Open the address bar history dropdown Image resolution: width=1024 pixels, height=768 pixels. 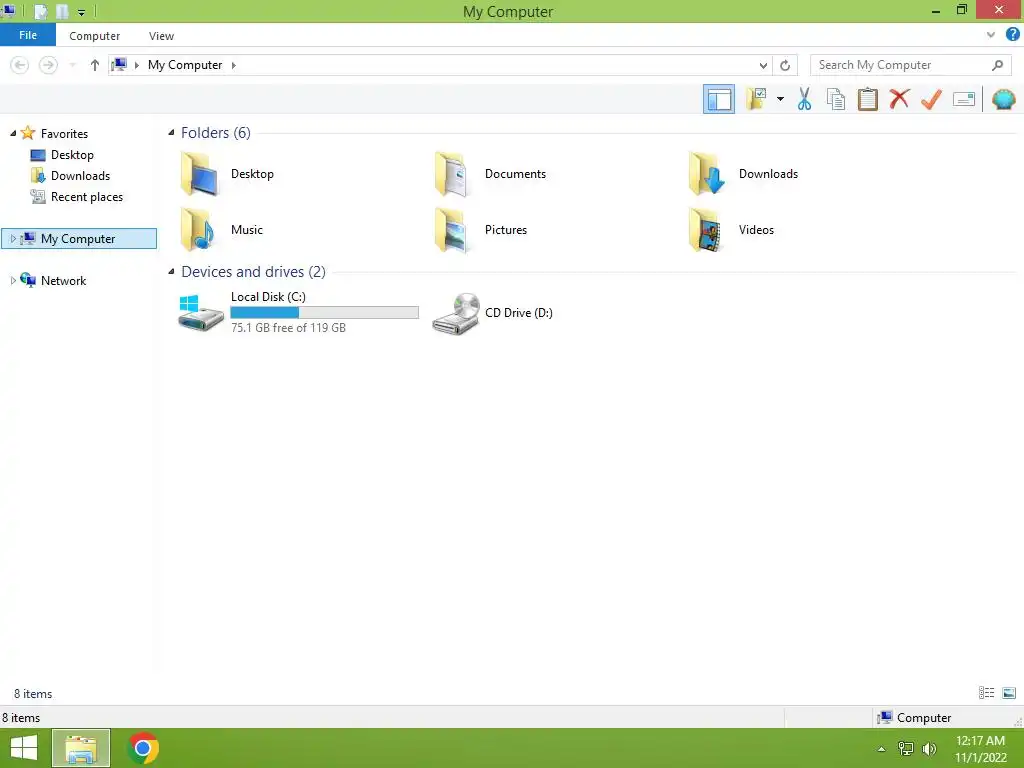(763, 65)
